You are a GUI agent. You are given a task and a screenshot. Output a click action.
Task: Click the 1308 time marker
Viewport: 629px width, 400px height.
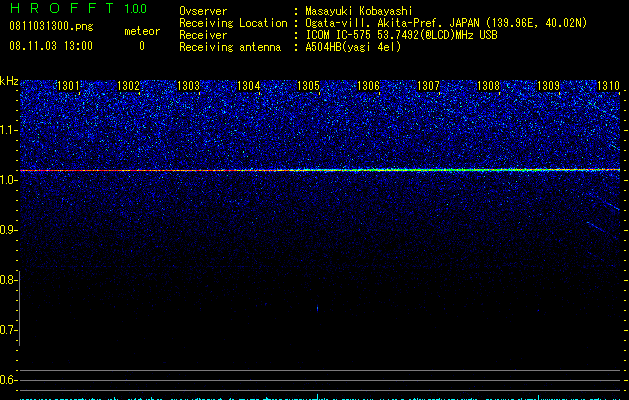pos(488,85)
